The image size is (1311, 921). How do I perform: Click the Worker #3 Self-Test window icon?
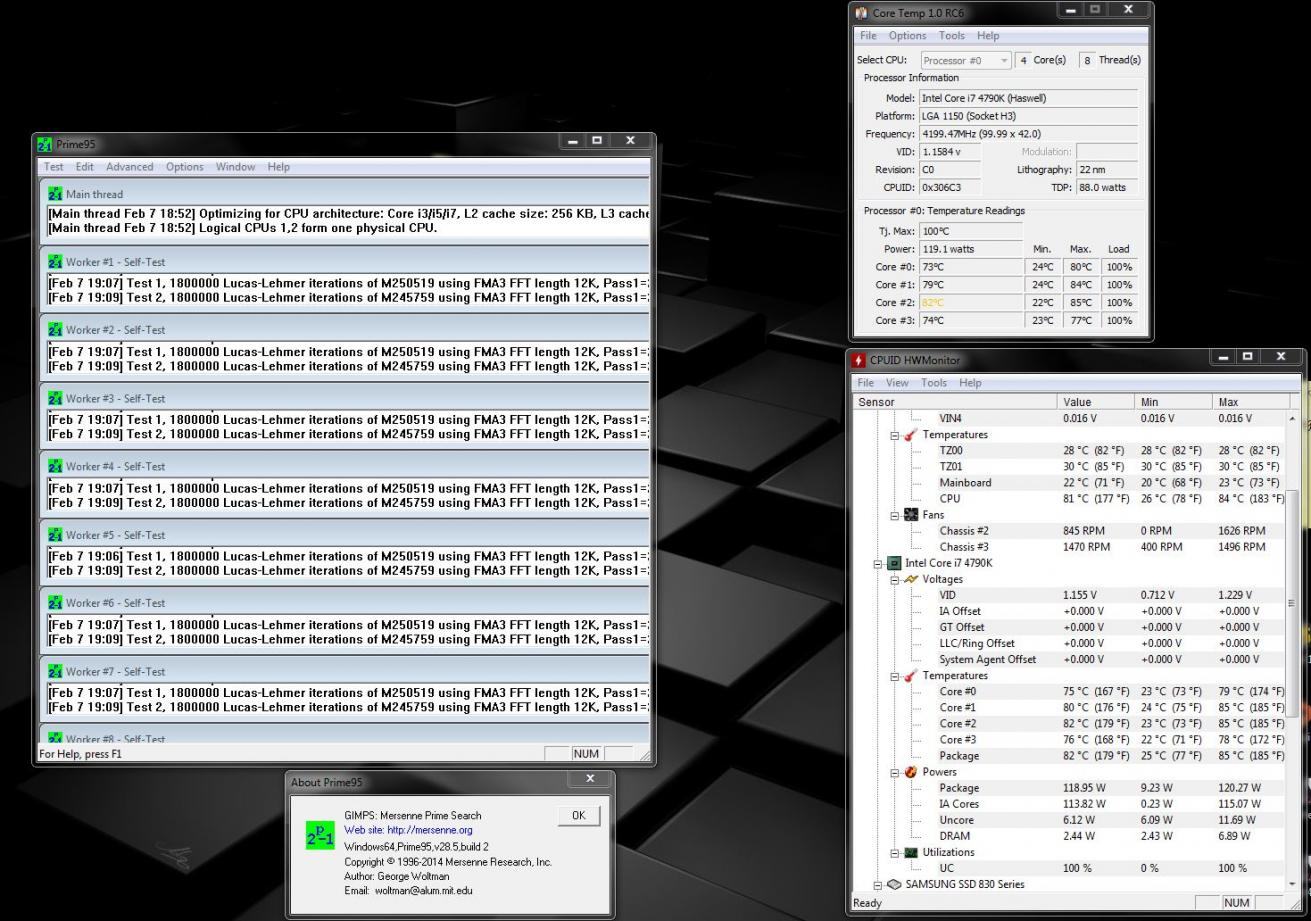(x=56, y=398)
